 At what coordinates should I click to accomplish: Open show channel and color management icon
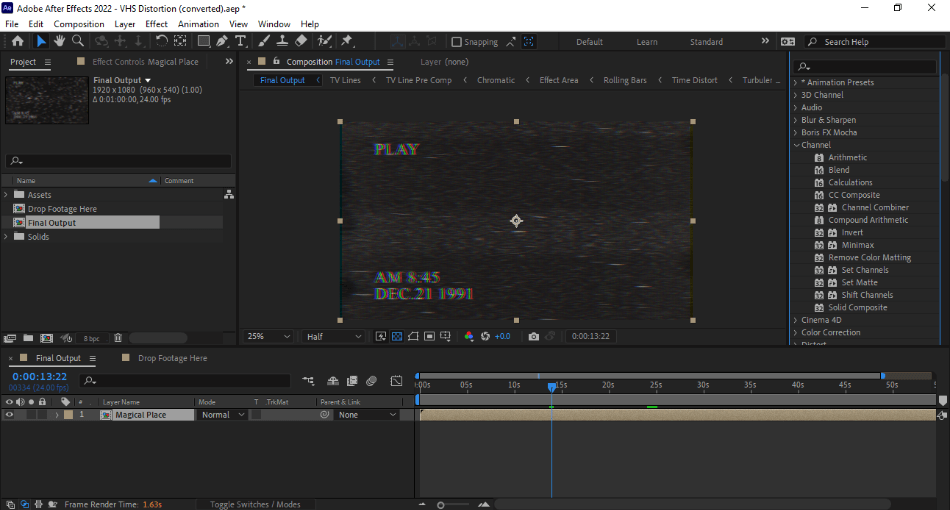(468, 336)
